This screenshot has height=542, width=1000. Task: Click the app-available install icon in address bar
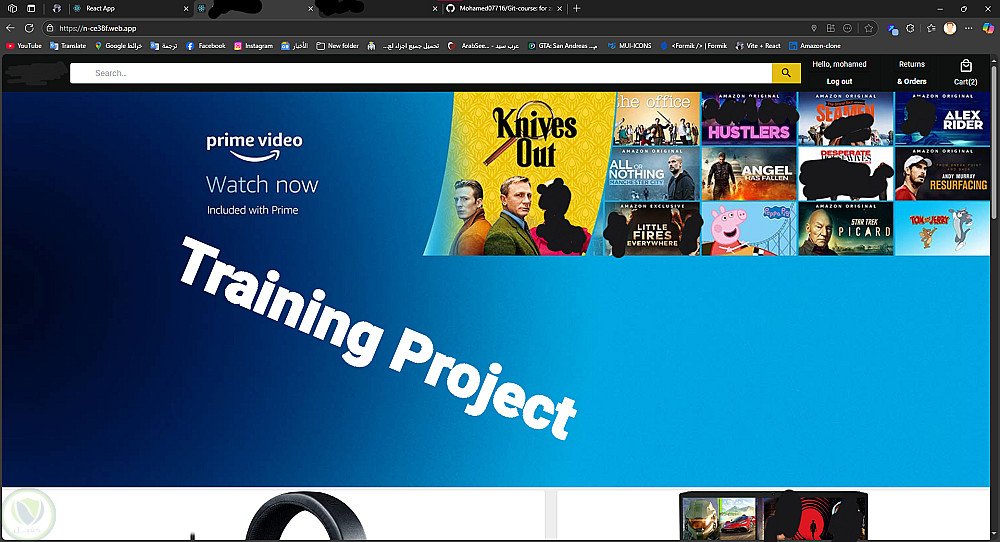(x=830, y=28)
